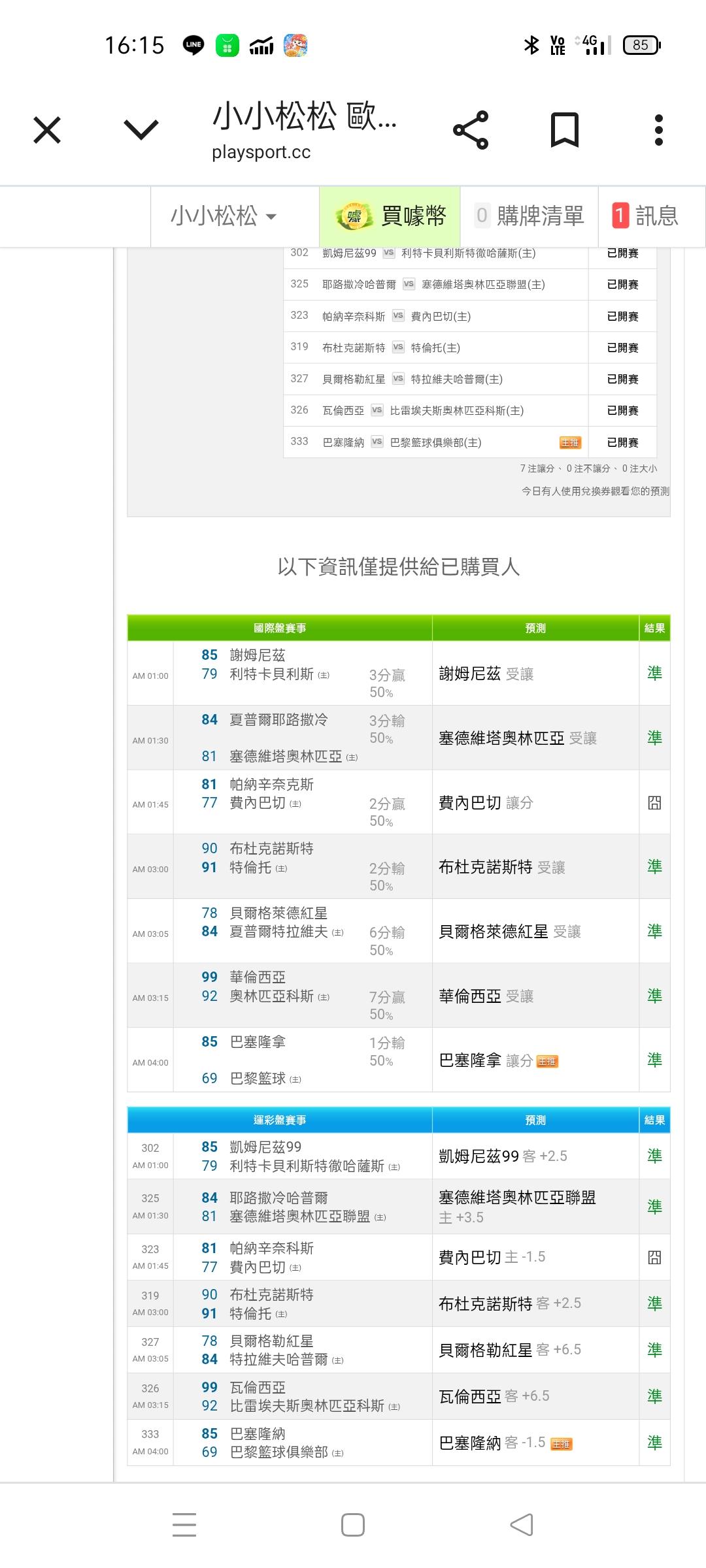Click 比雷埃夫斯奧林匹亞科斯(主) in row 326
Screen dimensions: 706x1568
click(457, 410)
